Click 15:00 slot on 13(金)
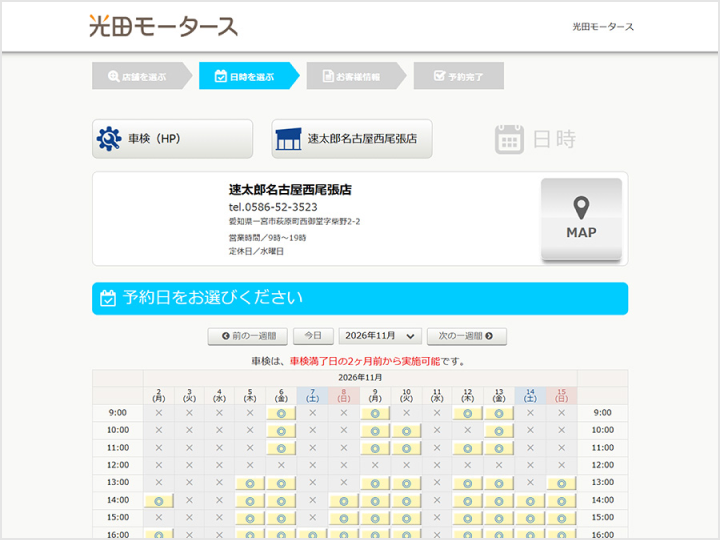Image resolution: width=720 pixels, height=540 pixels. [x=499, y=518]
